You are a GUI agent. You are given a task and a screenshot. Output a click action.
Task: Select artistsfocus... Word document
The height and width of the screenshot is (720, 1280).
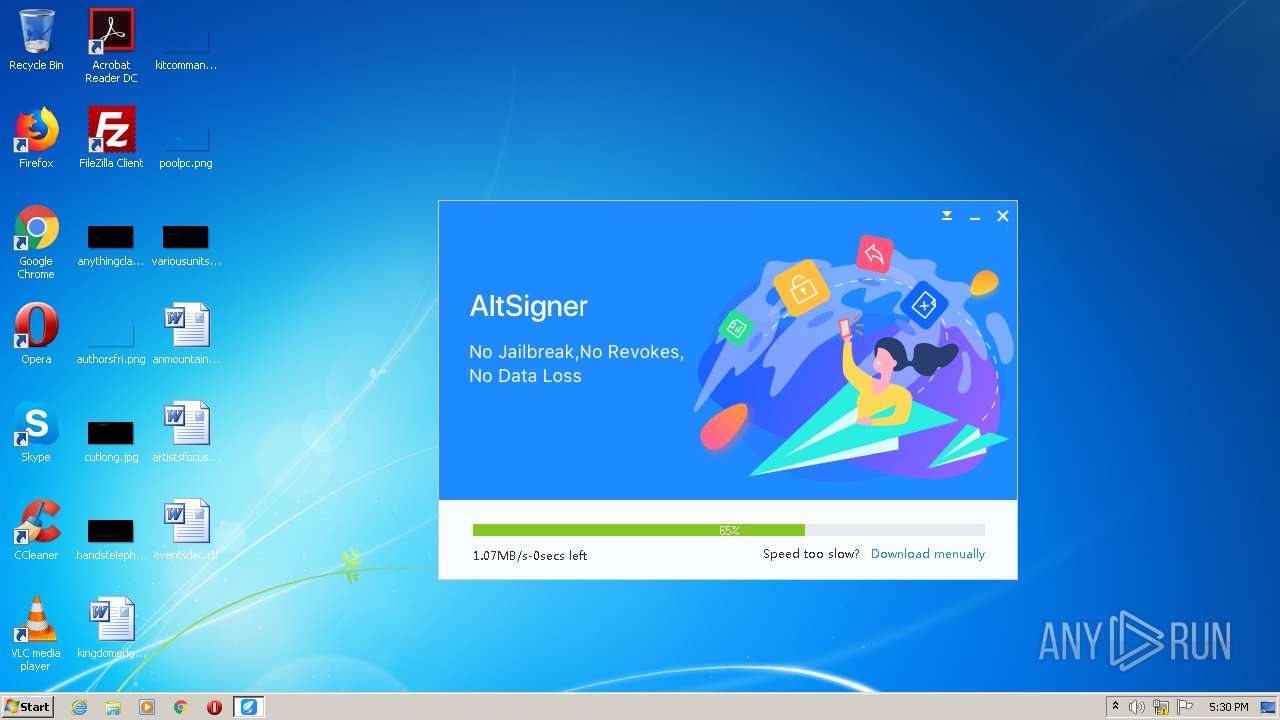coord(186,432)
